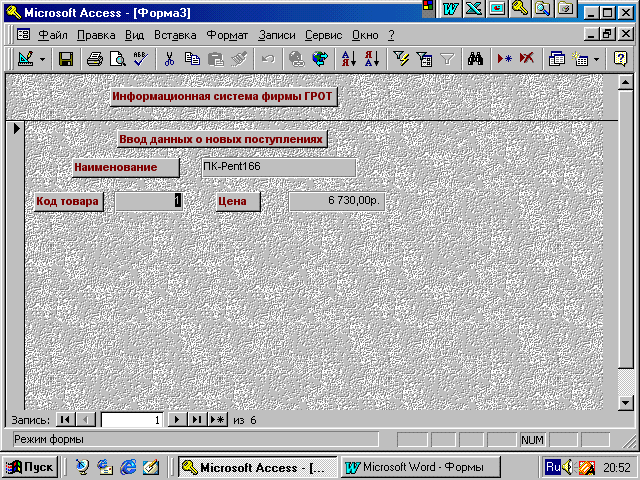Copy with the toolbar copy icon
640x480 pixels.
[192, 60]
